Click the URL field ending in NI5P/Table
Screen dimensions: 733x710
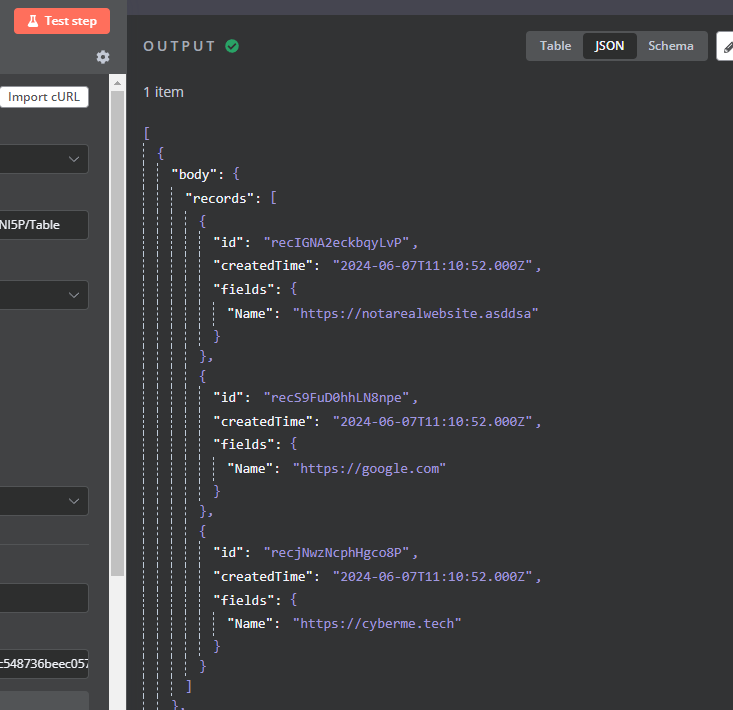pos(44,225)
